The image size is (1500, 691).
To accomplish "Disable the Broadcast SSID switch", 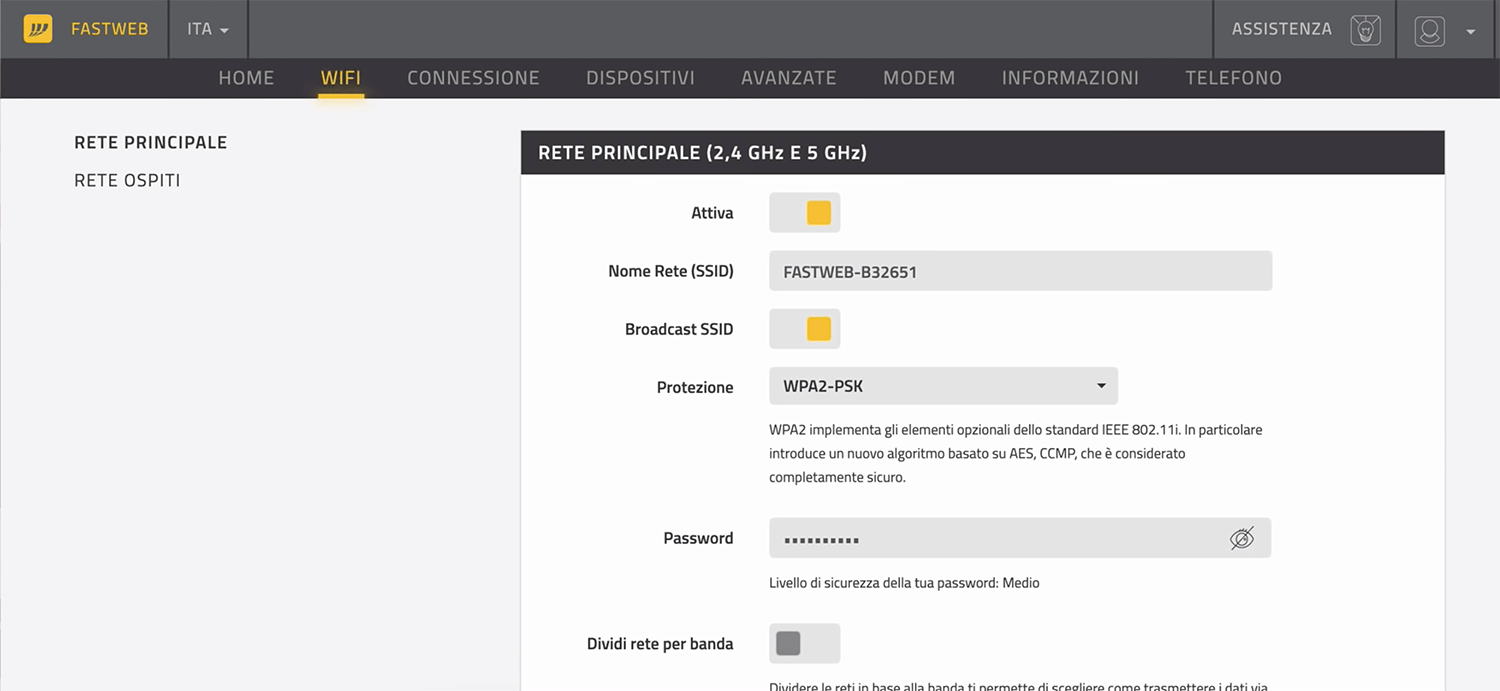I will click(805, 329).
